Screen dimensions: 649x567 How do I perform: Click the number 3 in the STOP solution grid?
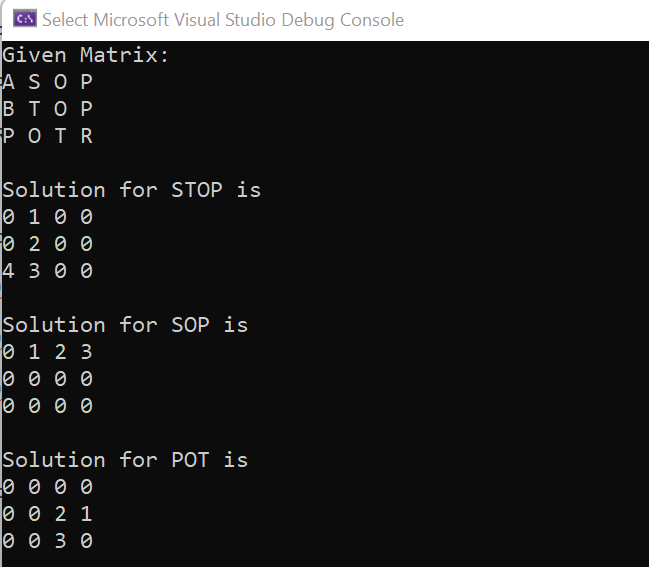coord(34,271)
